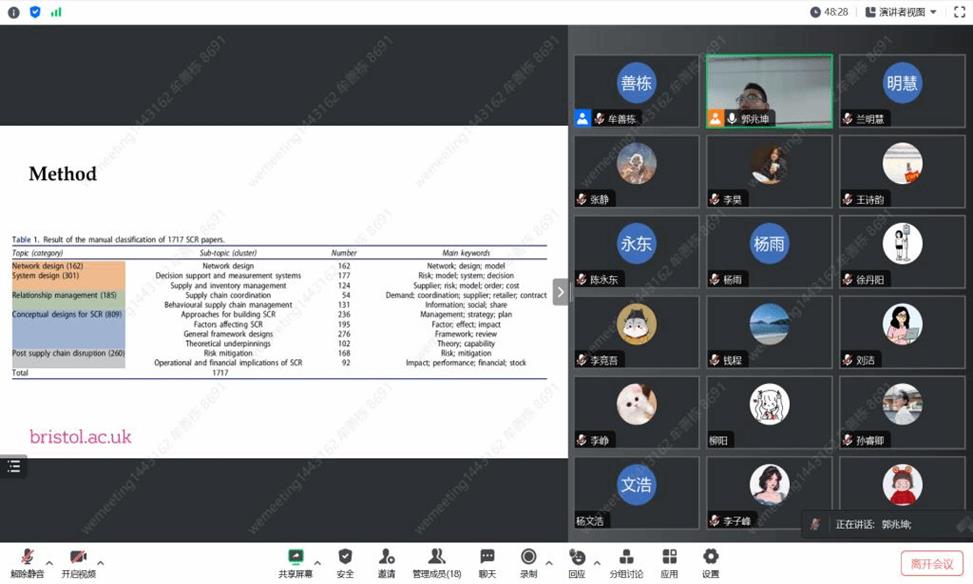Open the 安全 security shield icon

click(345, 558)
